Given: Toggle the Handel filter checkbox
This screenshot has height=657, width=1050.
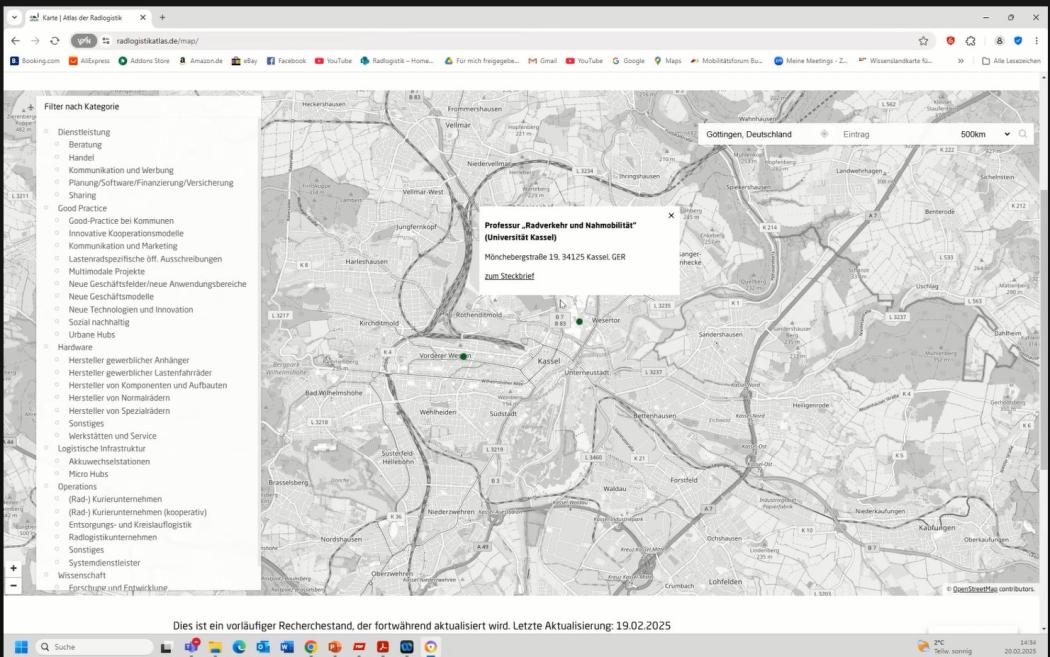Looking at the screenshot, I should click(x=57, y=157).
